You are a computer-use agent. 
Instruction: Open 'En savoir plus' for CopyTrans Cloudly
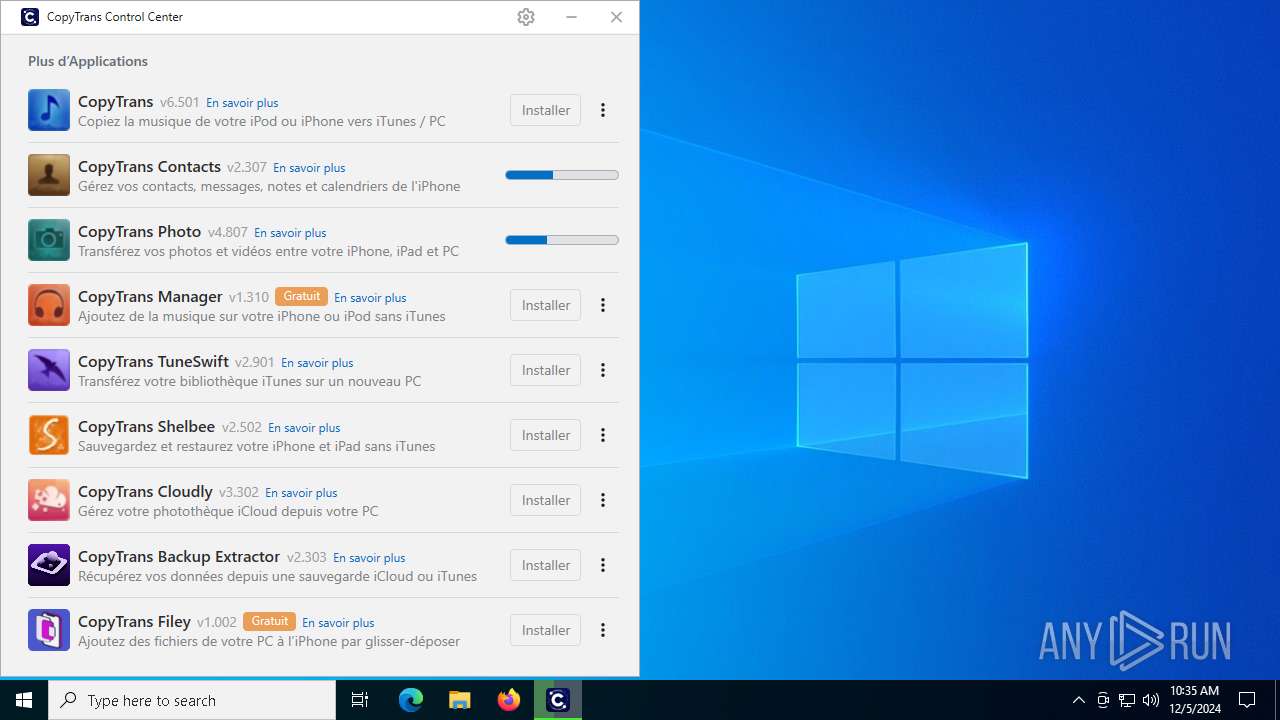click(x=301, y=493)
